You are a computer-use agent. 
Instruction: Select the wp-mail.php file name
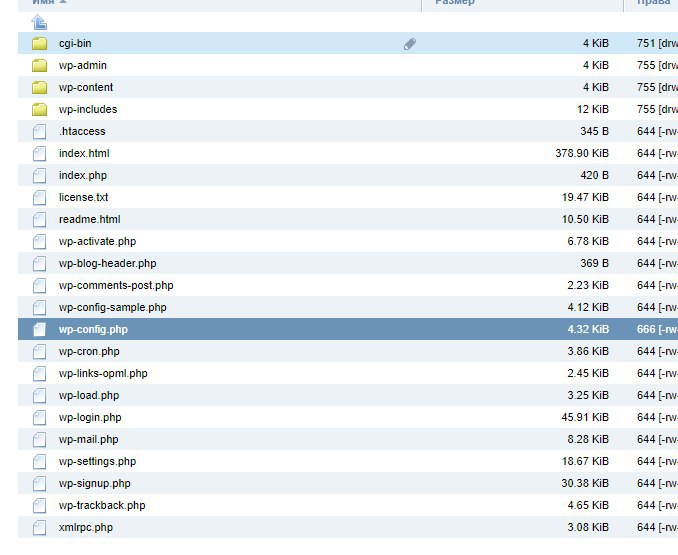pos(89,440)
